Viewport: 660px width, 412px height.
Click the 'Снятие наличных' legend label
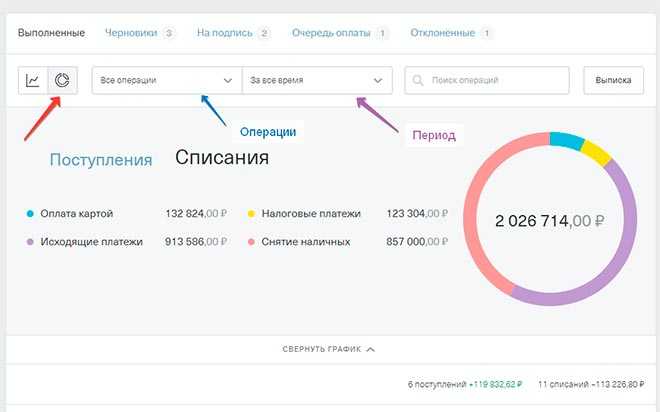click(x=306, y=242)
